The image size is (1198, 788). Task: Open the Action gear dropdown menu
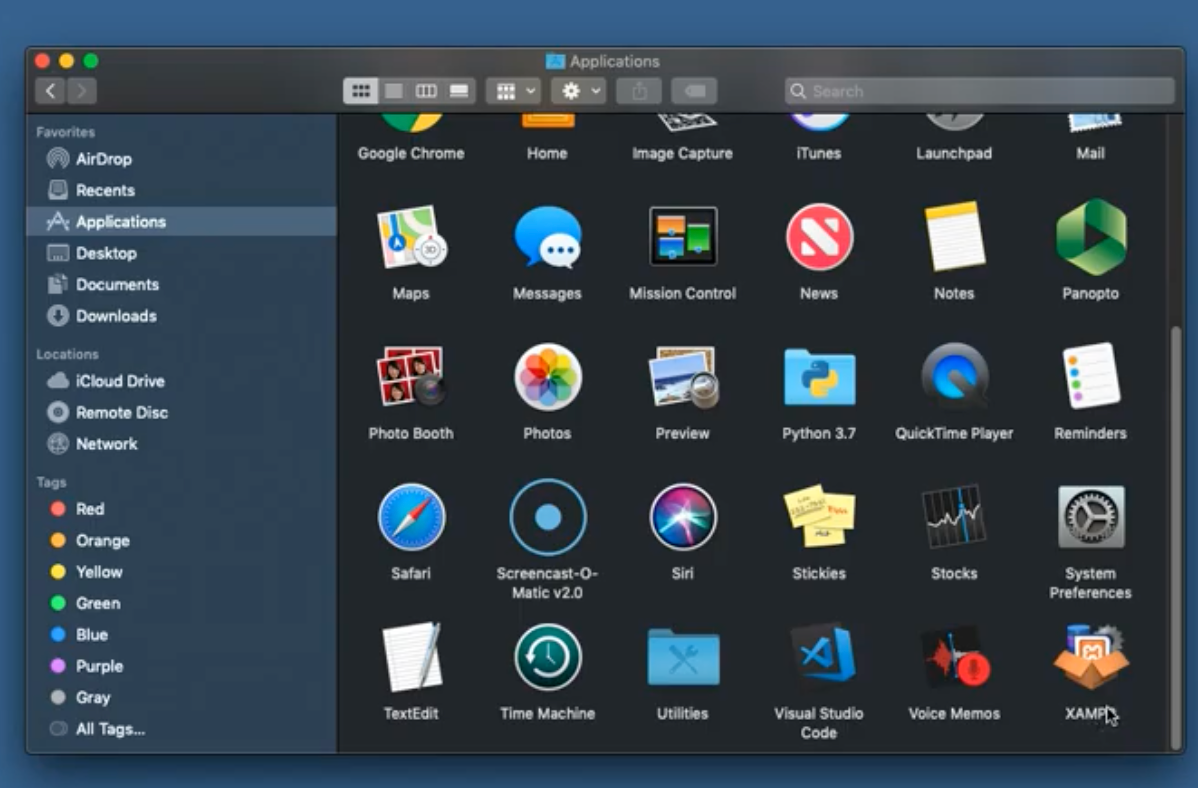click(x=579, y=92)
